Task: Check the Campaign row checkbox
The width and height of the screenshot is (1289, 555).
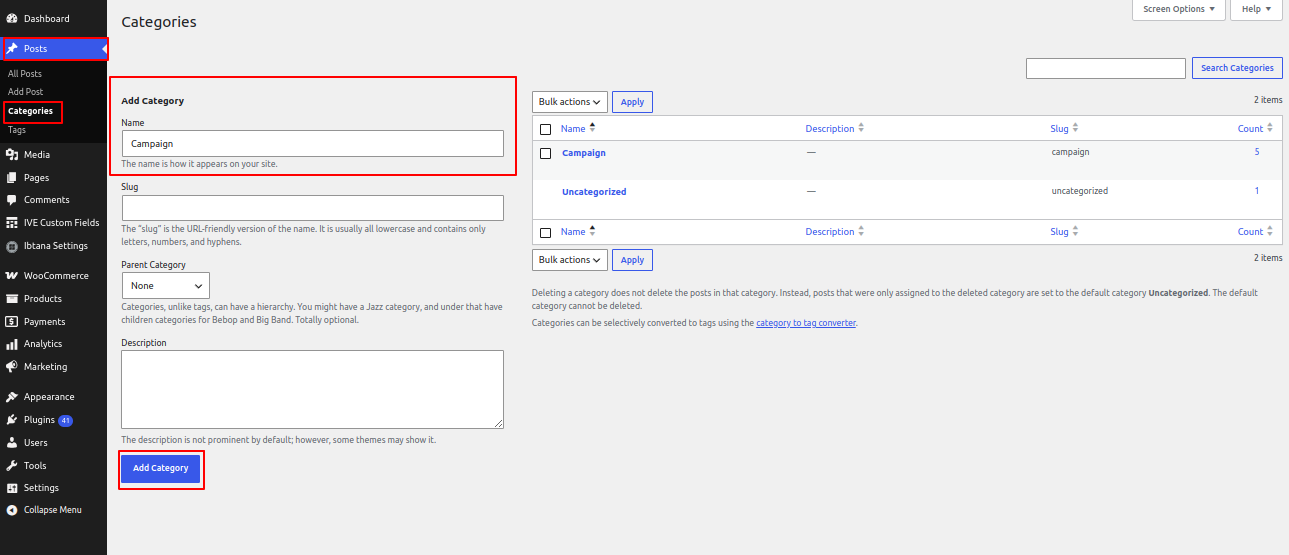Action: (x=545, y=153)
